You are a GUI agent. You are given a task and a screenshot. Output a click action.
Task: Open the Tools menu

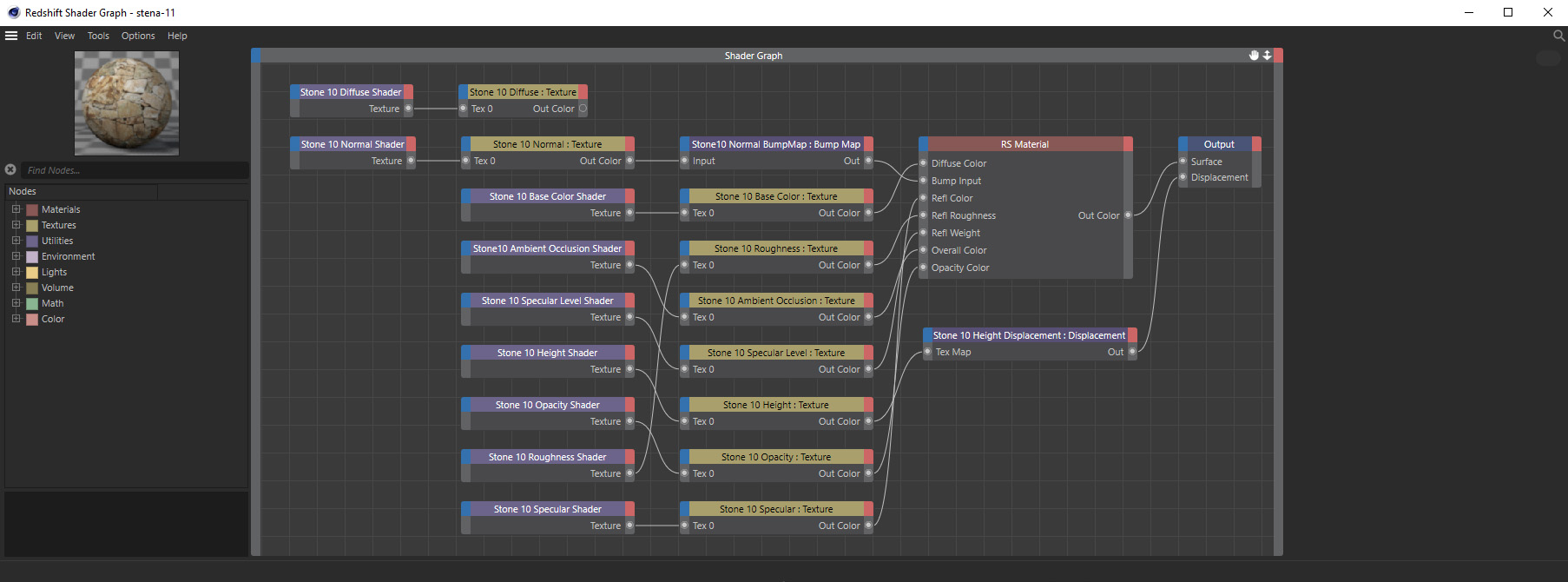pos(98,36)
